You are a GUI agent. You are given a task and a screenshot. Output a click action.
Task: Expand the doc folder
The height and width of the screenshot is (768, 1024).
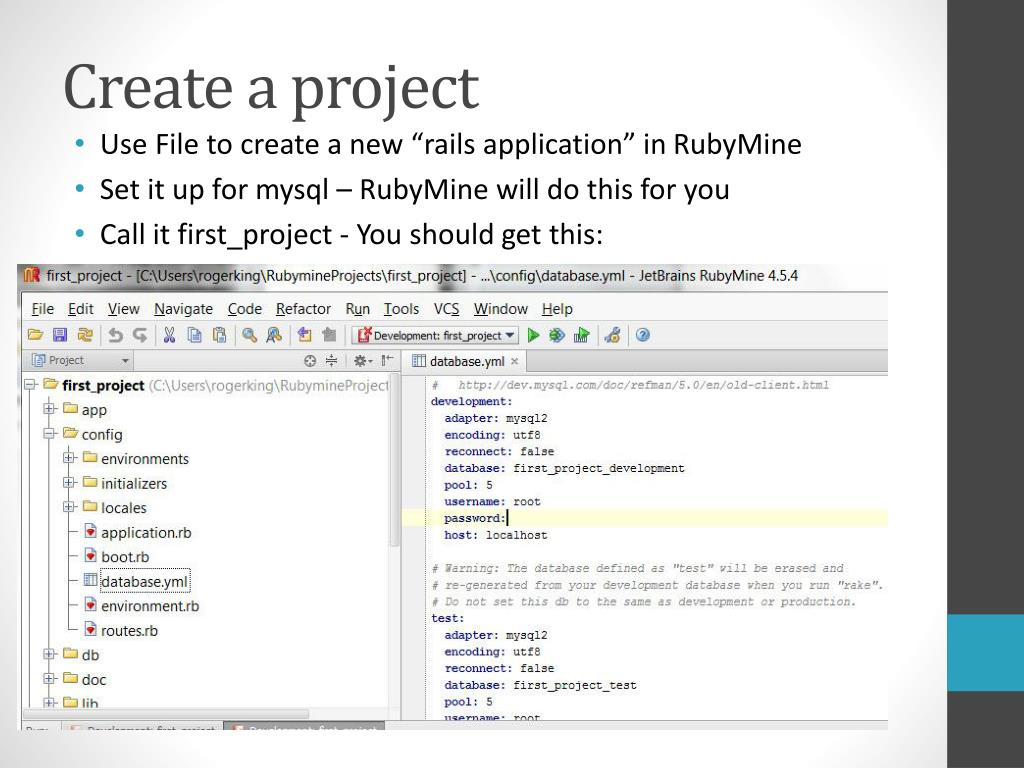[50, 679]
